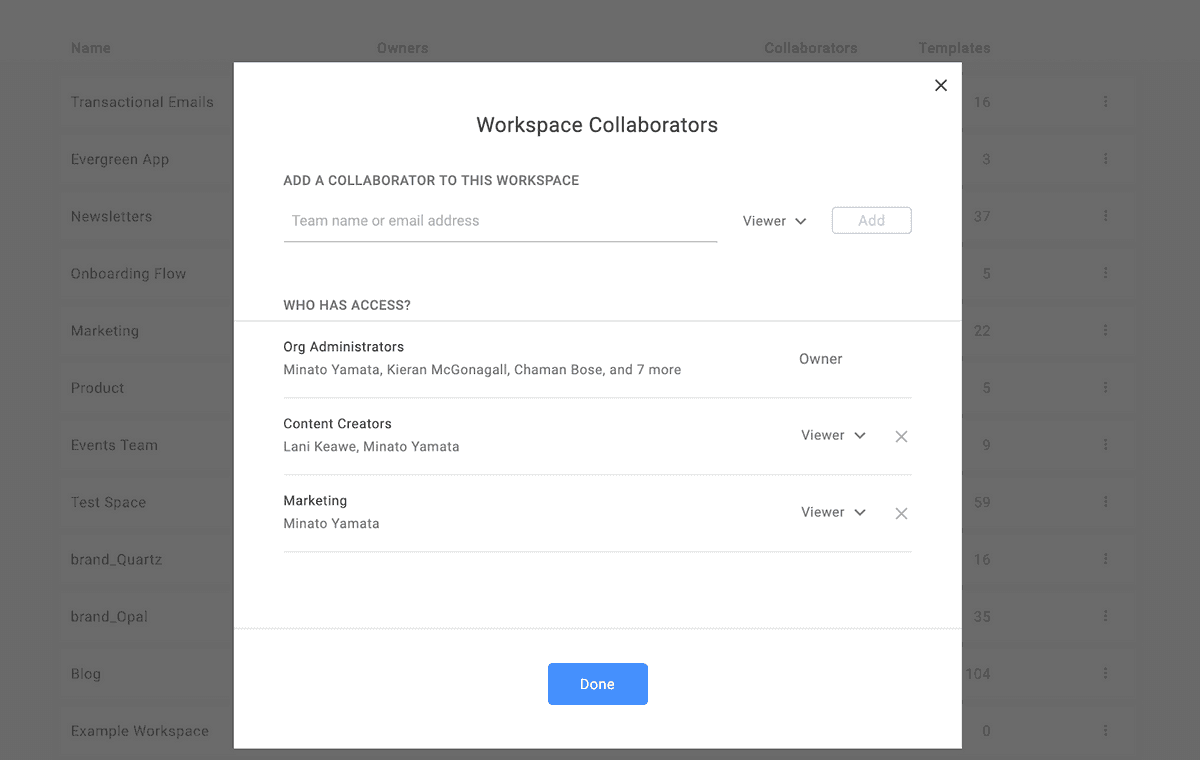Click the 59 templates count for Test Space
This screenshot has width=1200, height=760.
click(x=982, y=502)
